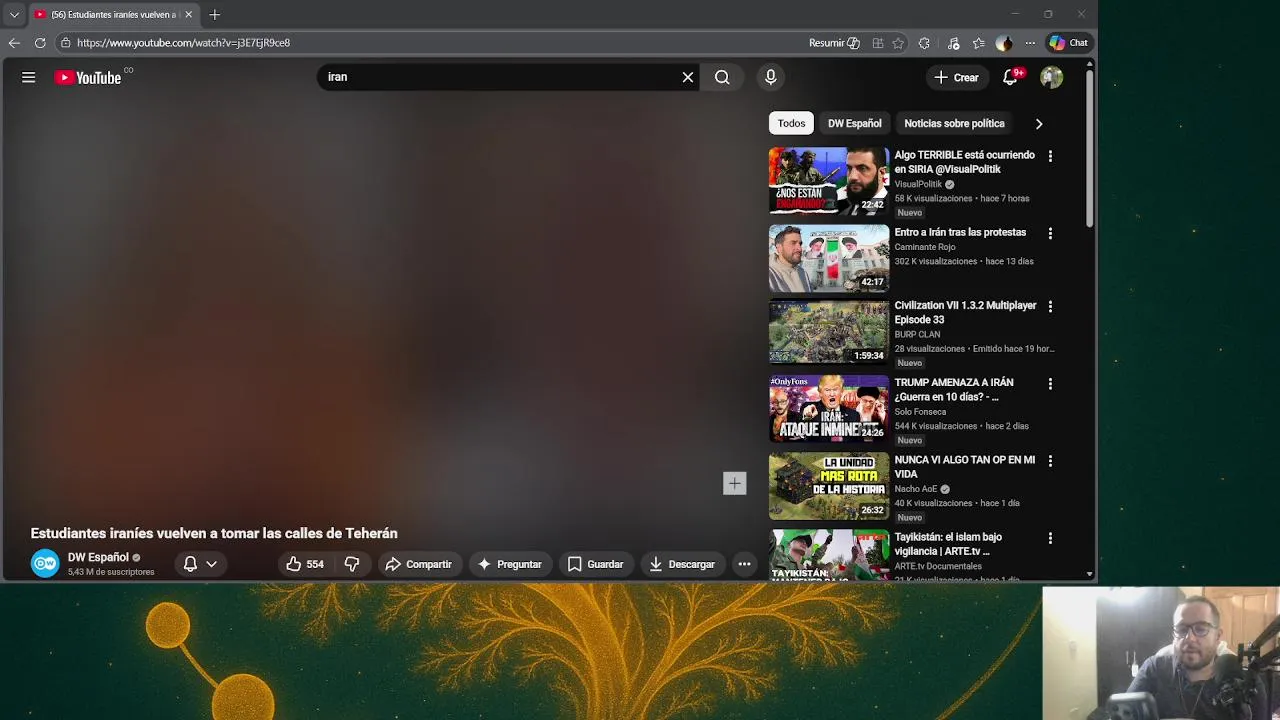The width and height of the screenshot is (1280, 720).
Task: Open options for Tayikistán video
Action: click(1050, 538)
